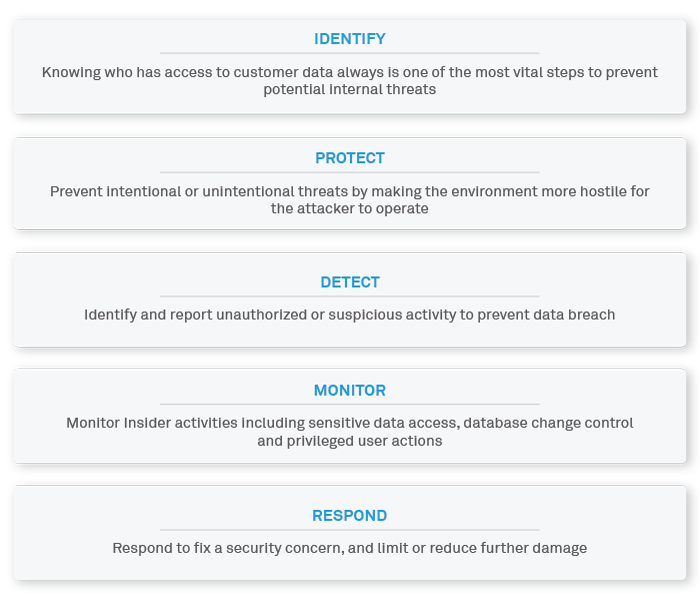Click the PROTECT heading
This screenshot has height=599, width=700.
(349, 158)
